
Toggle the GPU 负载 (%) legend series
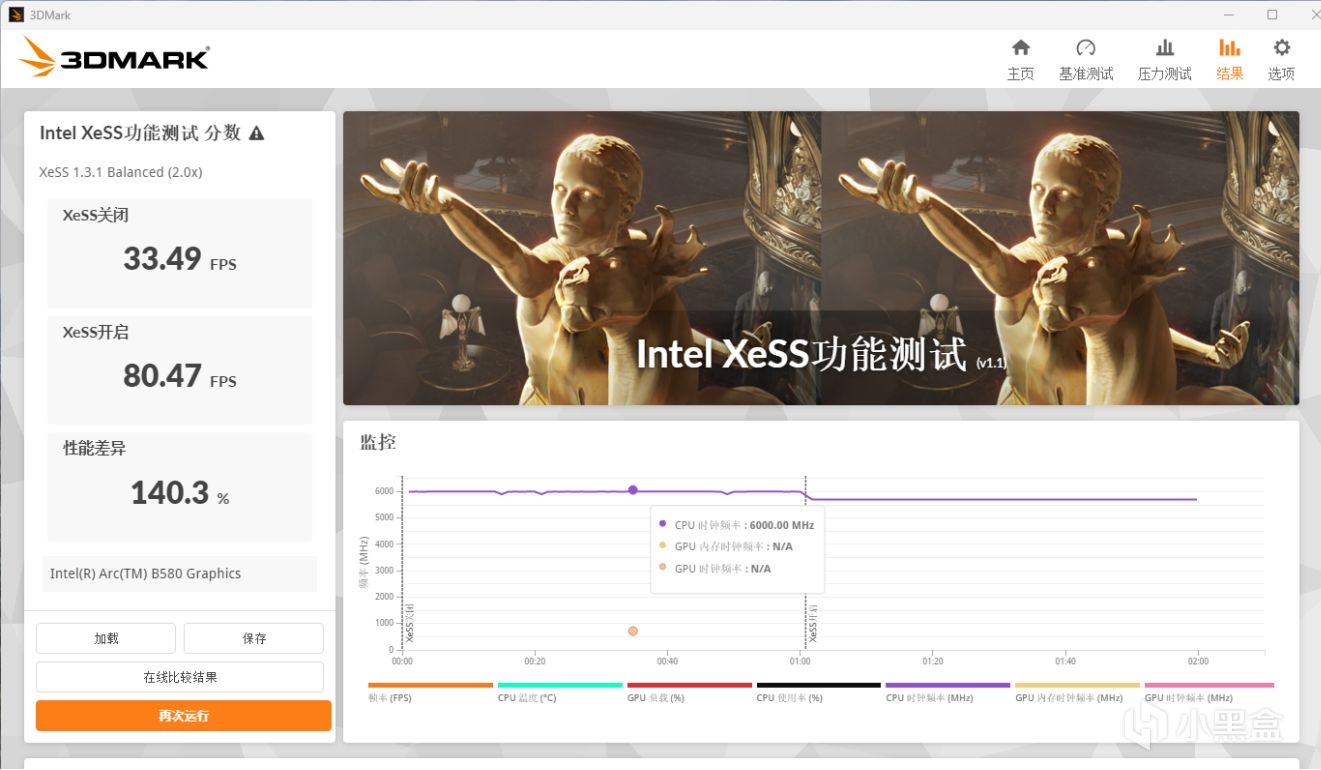click(x=689, y=692)
